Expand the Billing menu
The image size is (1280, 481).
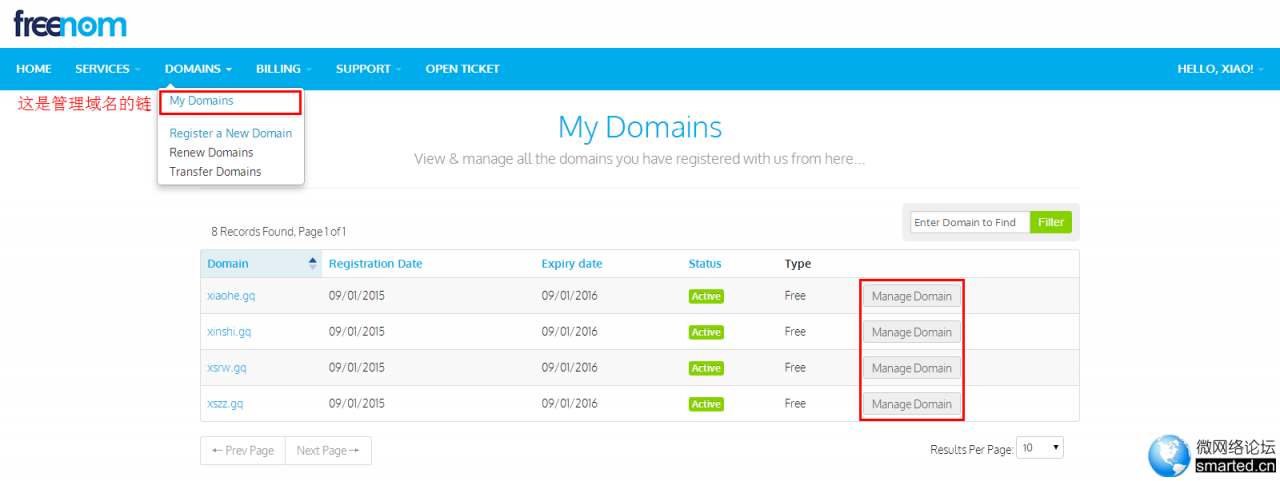[x=283, y=69]
